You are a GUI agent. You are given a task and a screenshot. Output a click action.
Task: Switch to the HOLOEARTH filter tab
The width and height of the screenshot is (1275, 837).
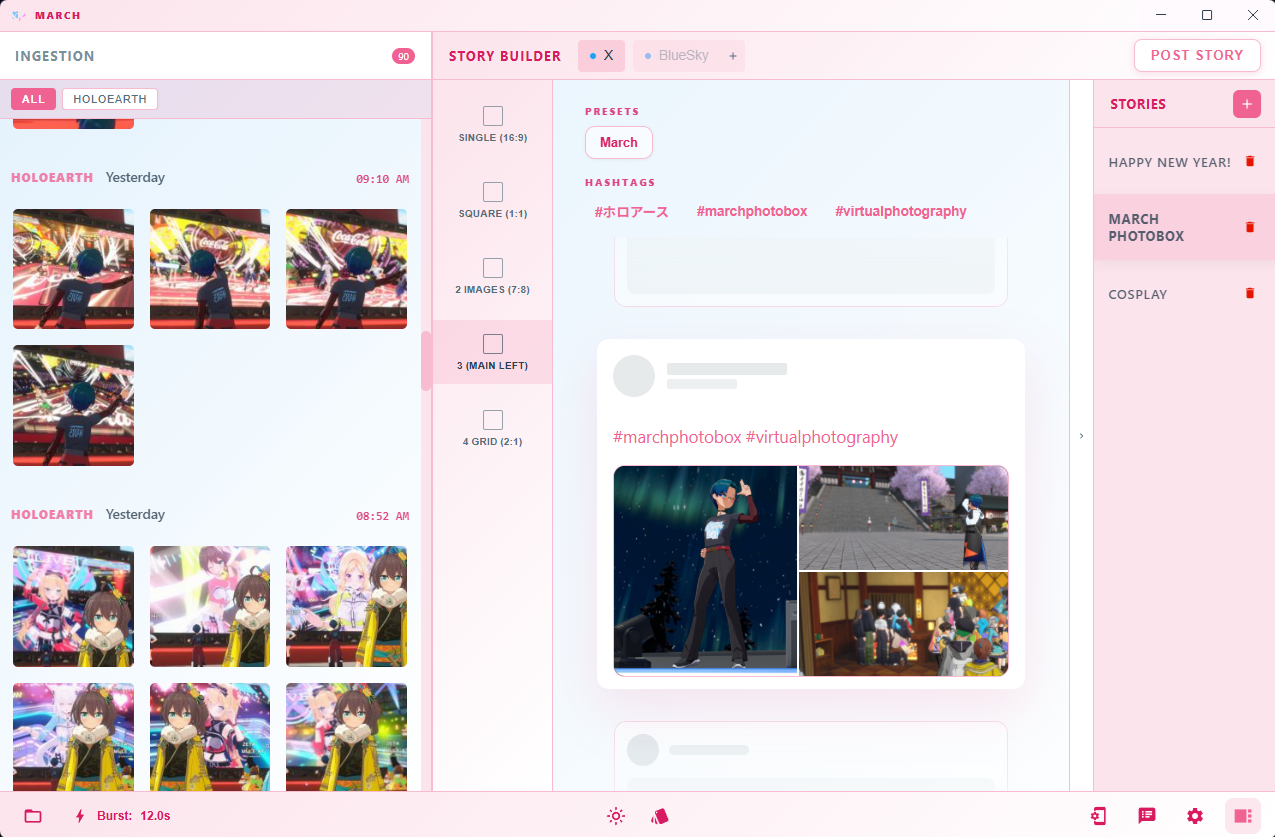[x=109, y=99]
